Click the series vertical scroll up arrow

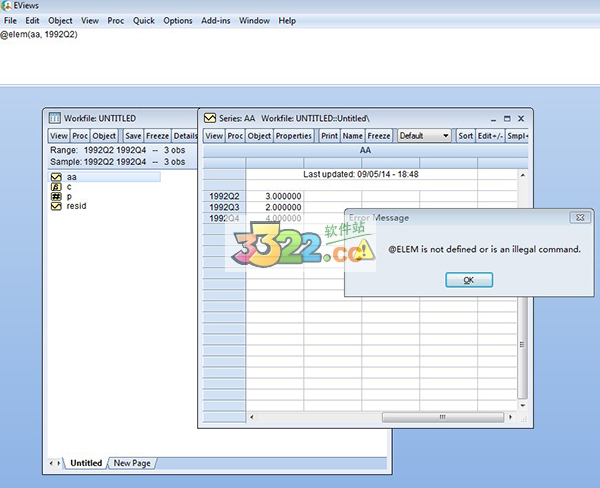pyautogui.click(x=523, y=175)
